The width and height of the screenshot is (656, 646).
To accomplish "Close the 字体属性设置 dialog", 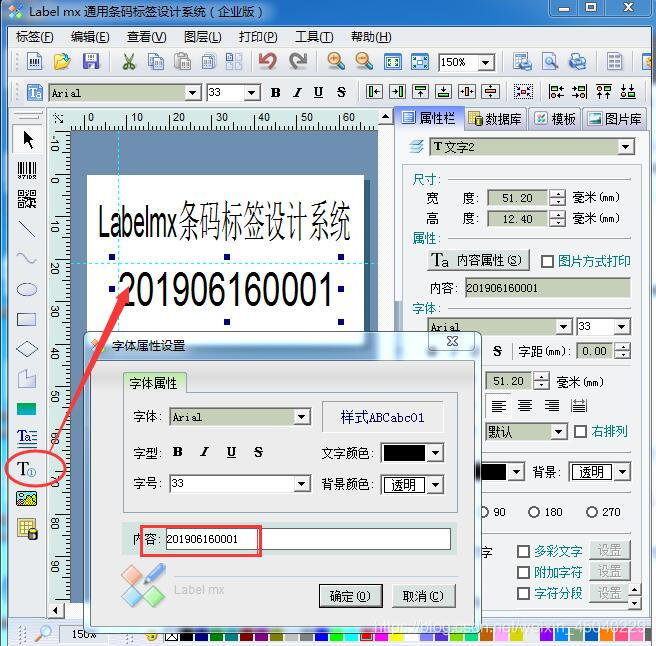I will point(452,341).
